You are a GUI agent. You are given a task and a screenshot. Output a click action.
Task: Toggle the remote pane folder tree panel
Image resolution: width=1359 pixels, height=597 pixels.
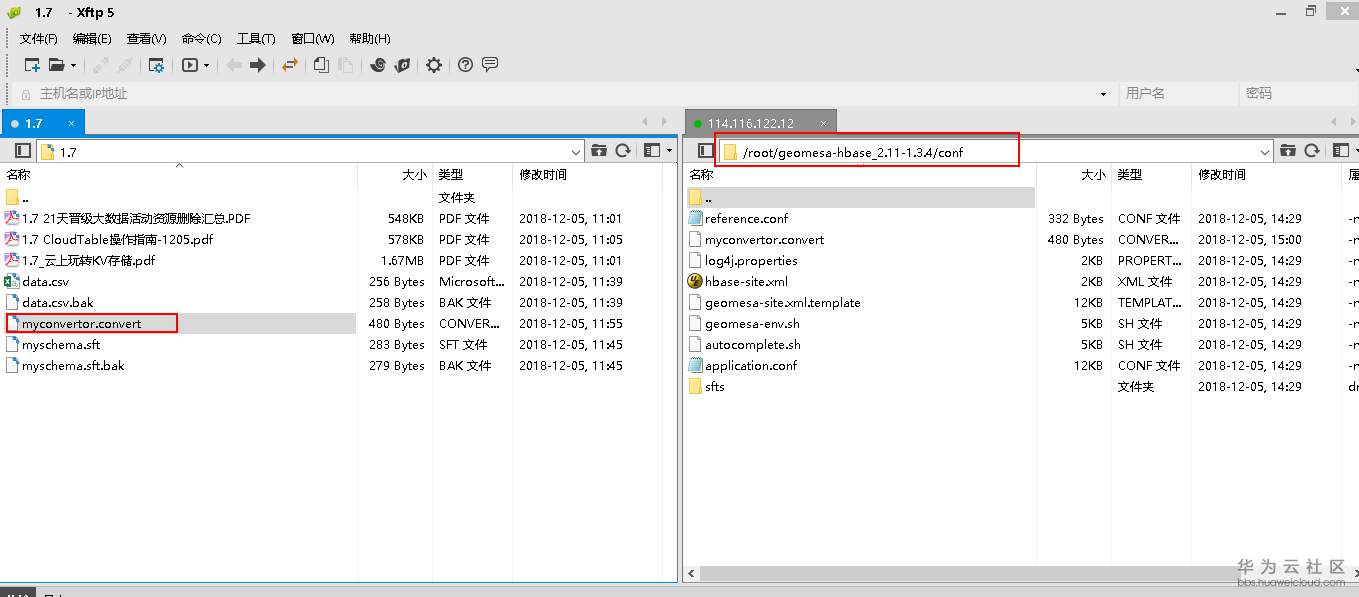705,151
